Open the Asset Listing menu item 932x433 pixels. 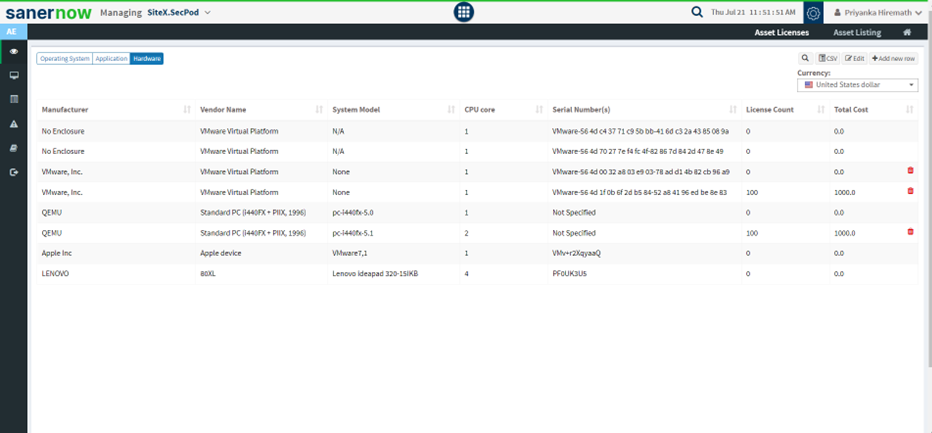click(857, 33)
